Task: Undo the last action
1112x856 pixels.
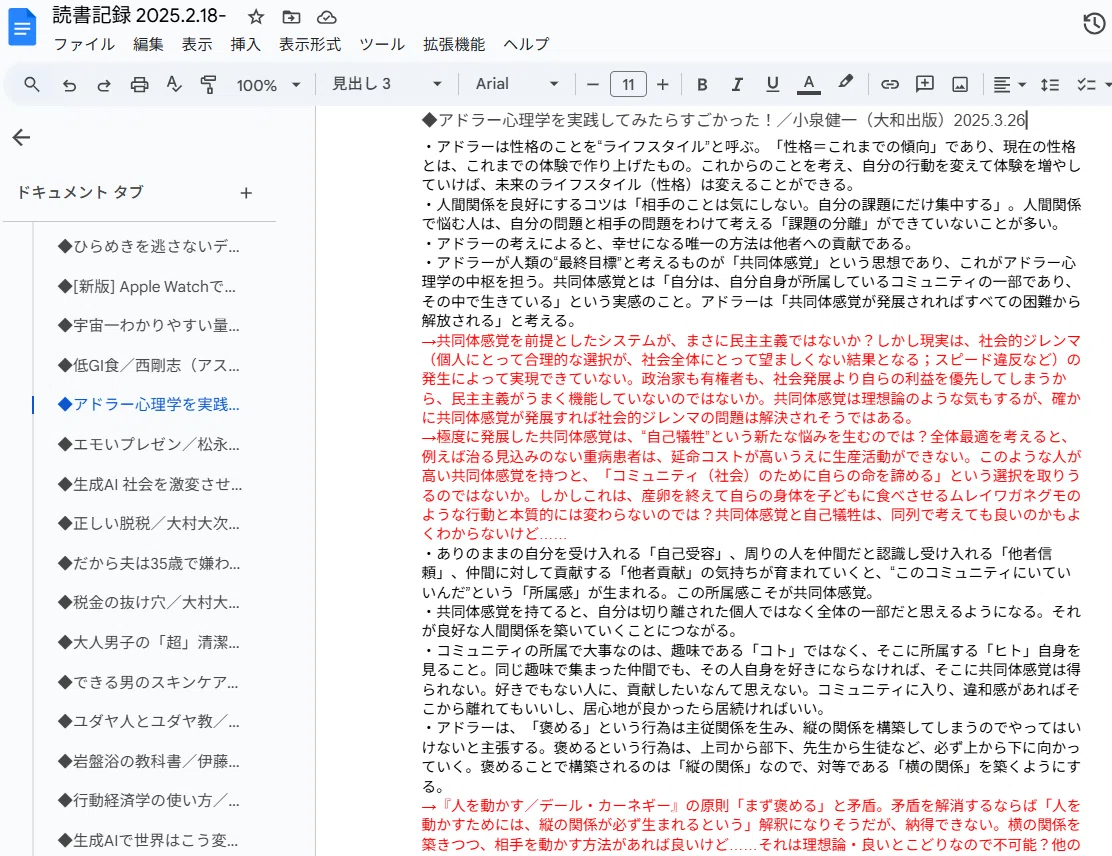Action: (69, 85)
